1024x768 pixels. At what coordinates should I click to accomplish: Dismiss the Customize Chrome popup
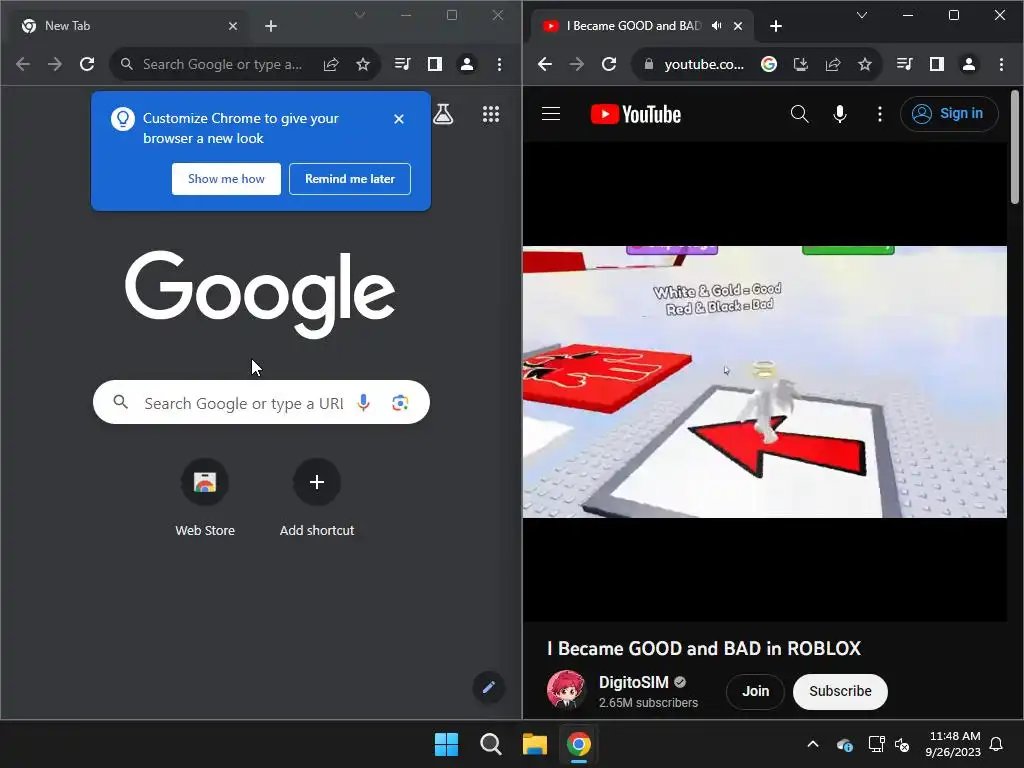point(399,119)
